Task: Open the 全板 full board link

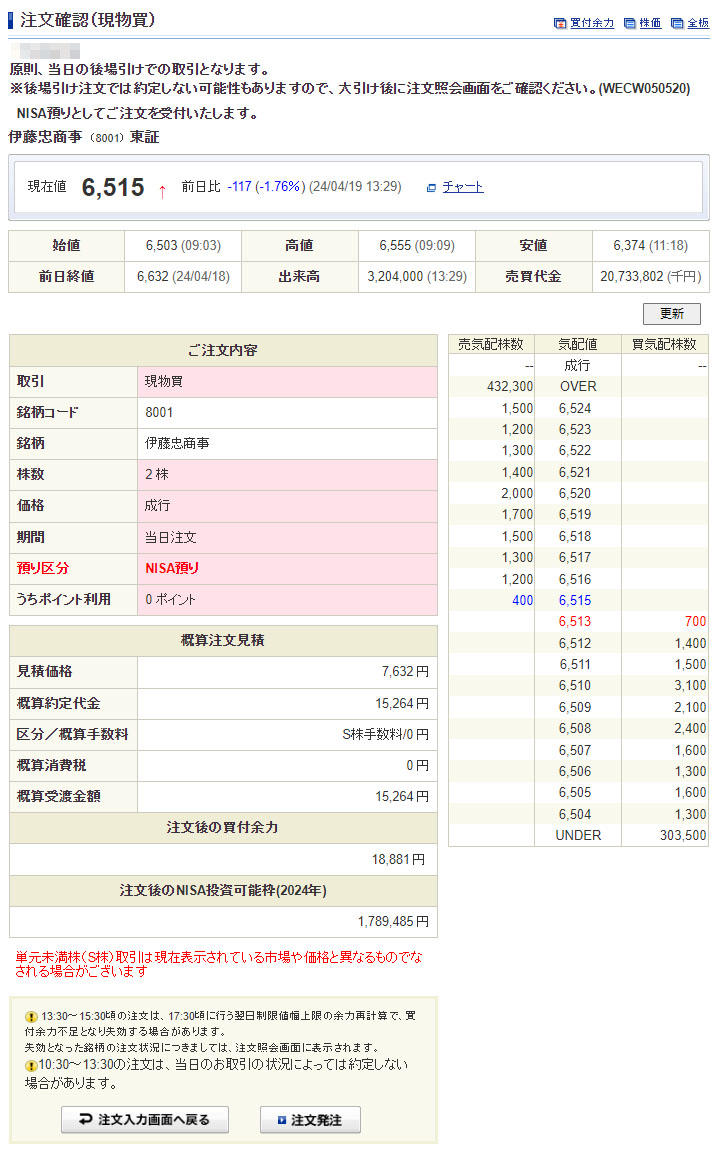Action: [x=698, y=23]
